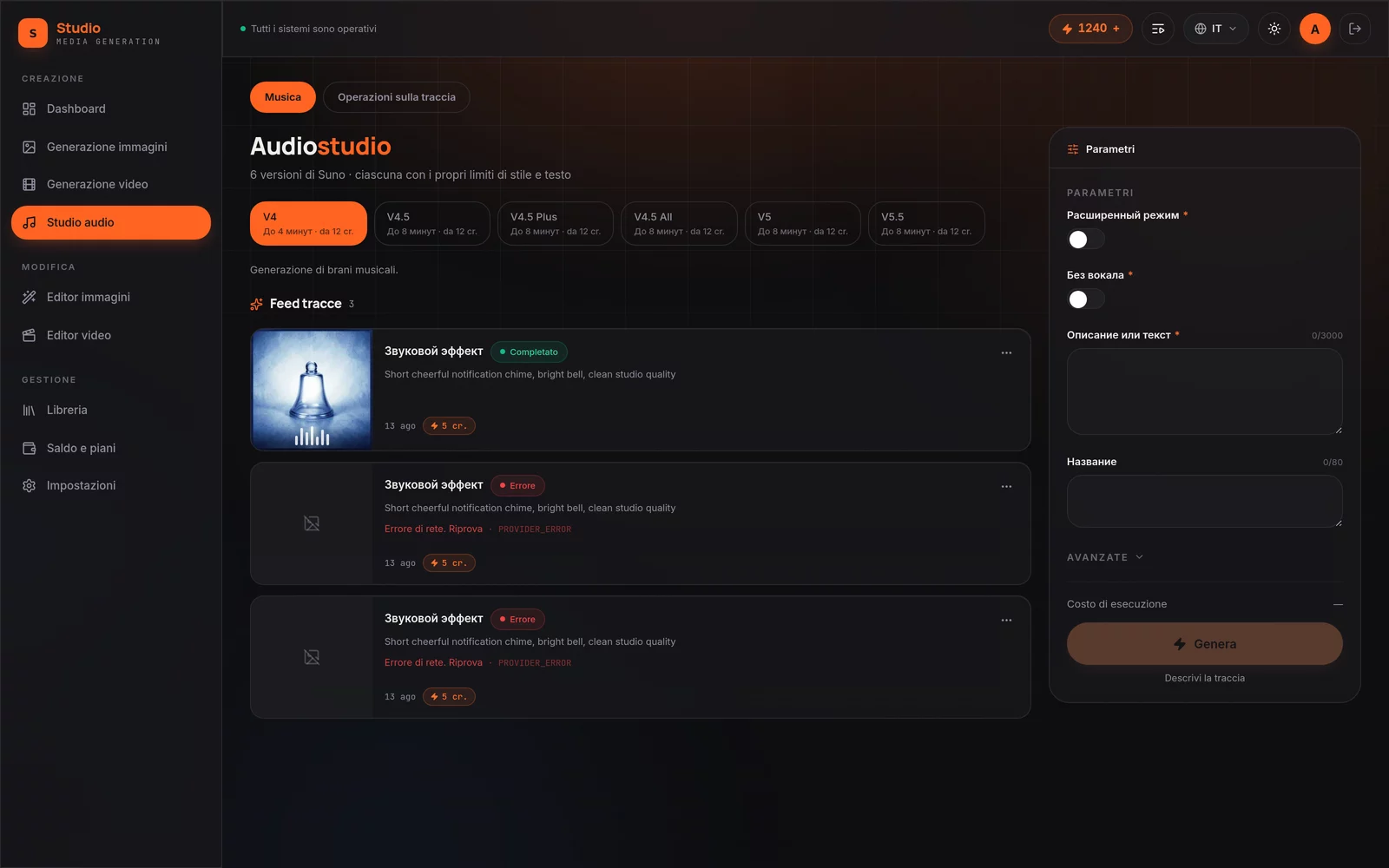
Task: Click the Studio logo icon
Action: 33,33
